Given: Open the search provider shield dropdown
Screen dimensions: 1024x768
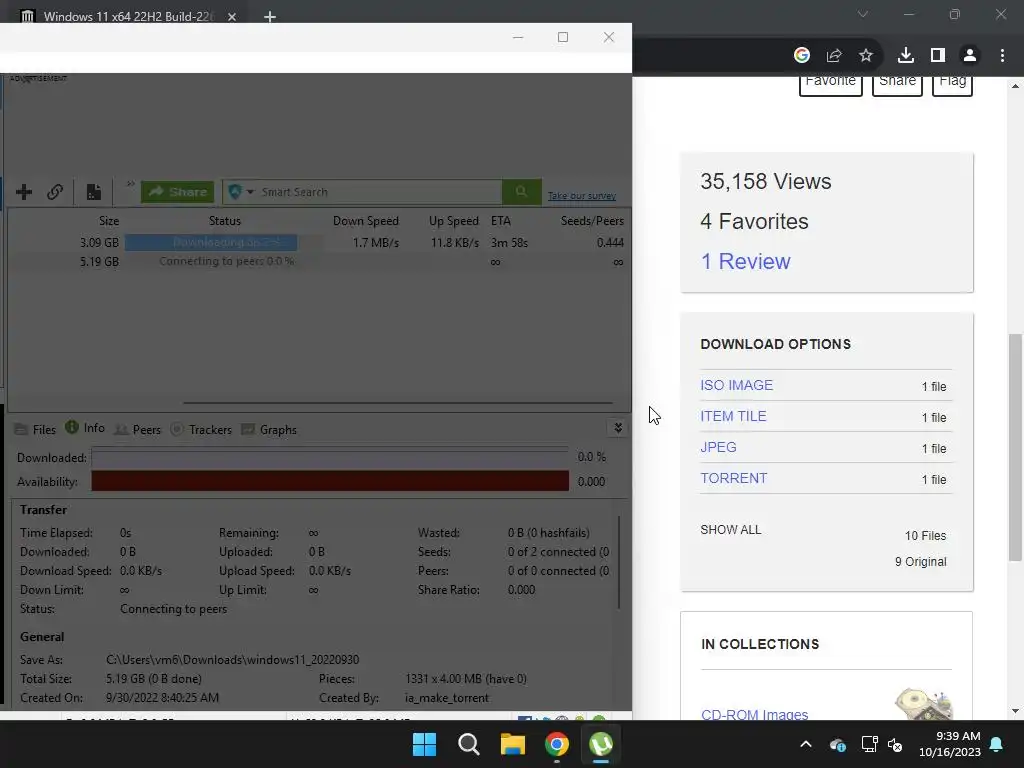Looking at the screenshot, I should pyautogui.click(x=240, y=192).
